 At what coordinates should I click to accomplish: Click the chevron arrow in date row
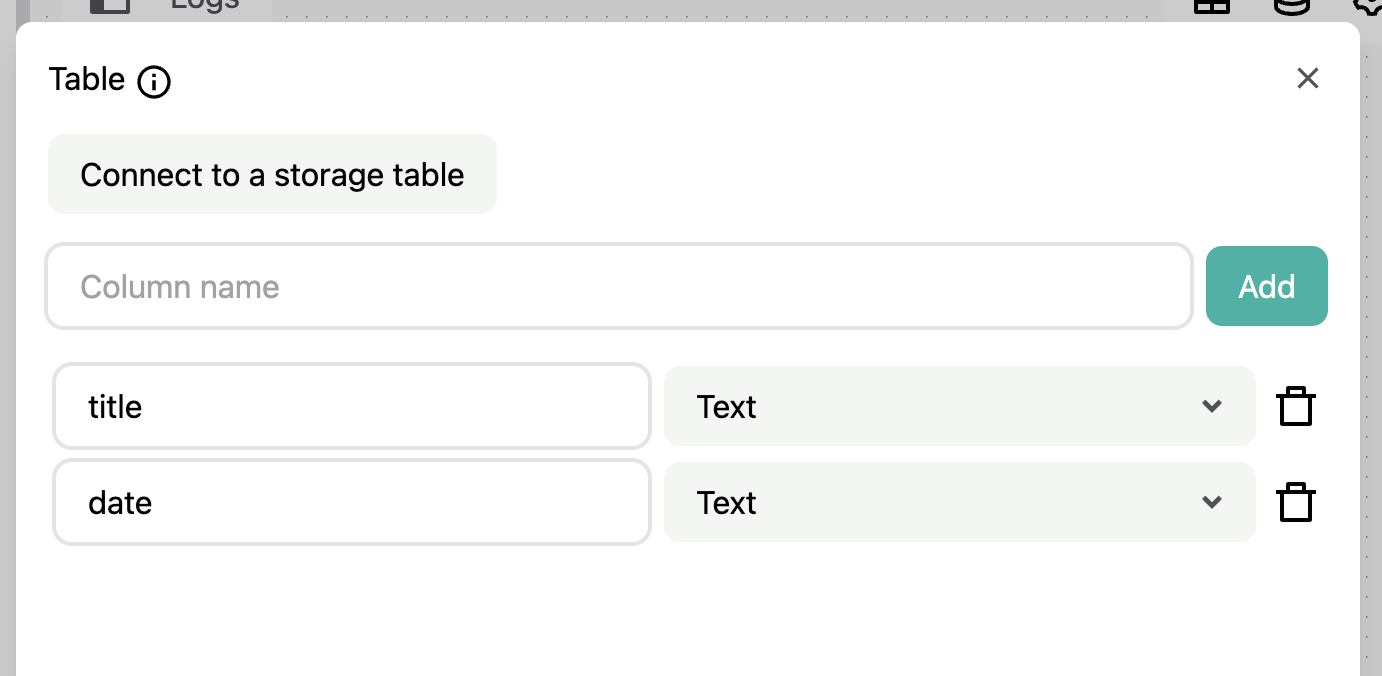pos(1212,503)
